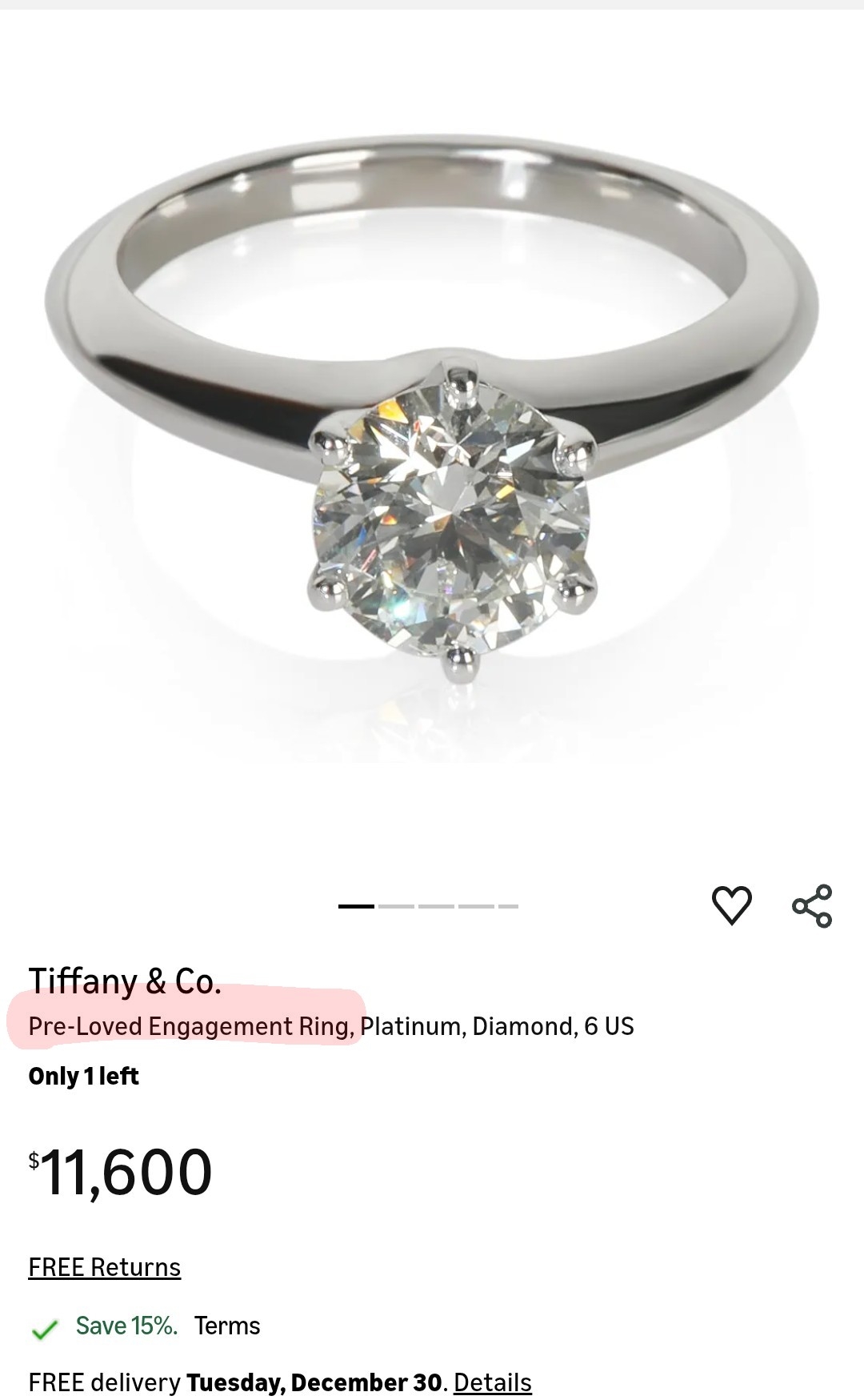
Task: Go to the second carousel image indicator
Action: click(396, 906)
